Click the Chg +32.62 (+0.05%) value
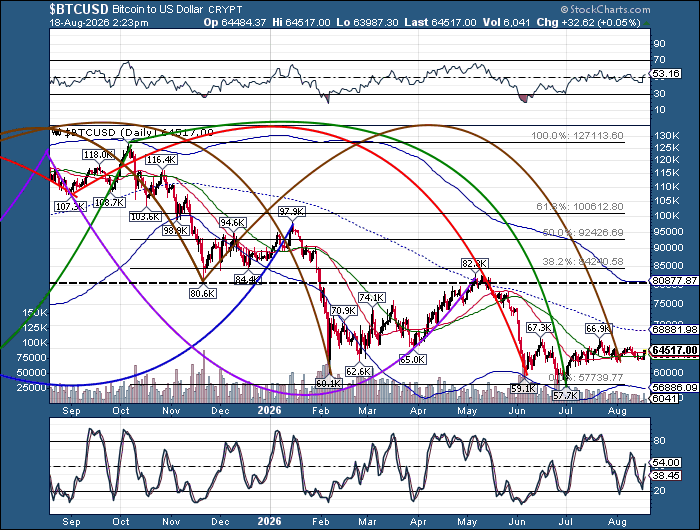Screen dimensions: 700x530 [x=588, y=22]
